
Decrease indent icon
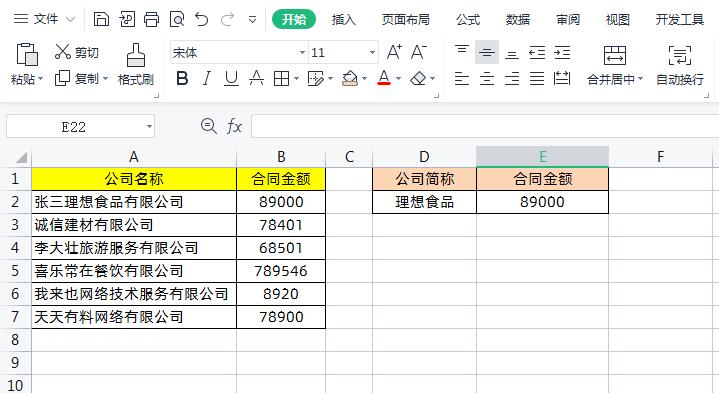(537, 52)
